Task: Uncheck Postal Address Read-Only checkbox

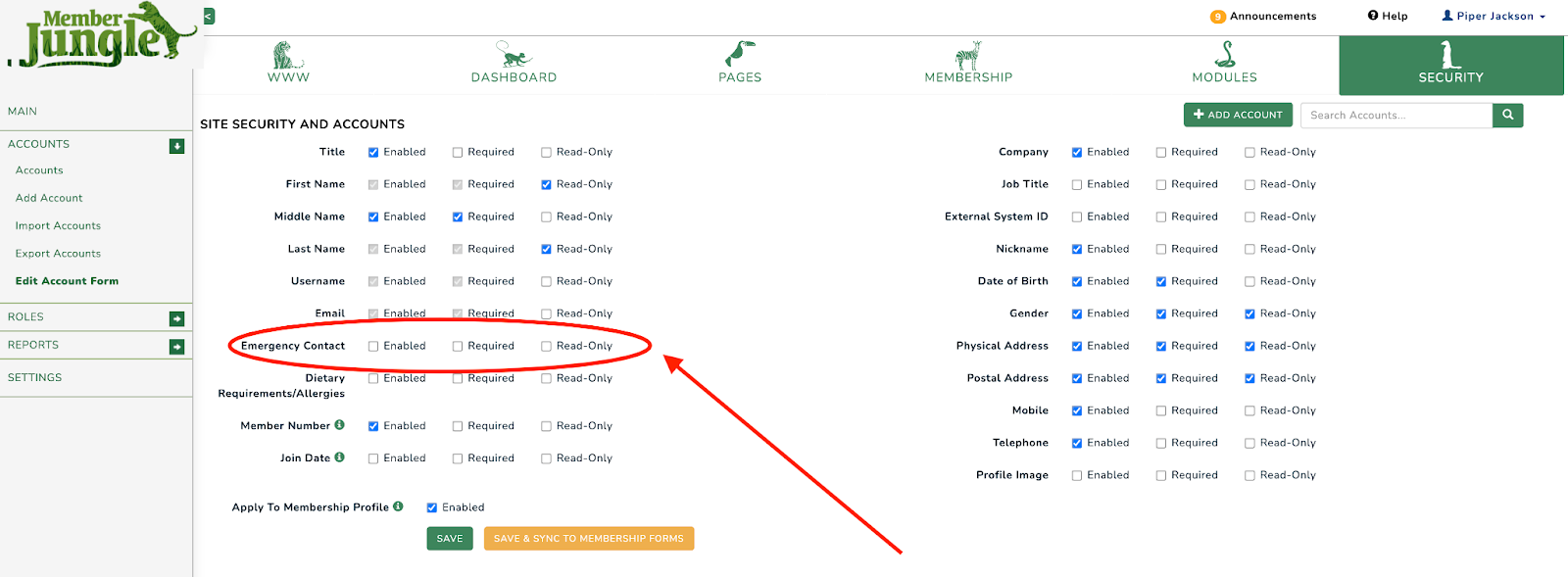Action: click(x=1249, y=378)
